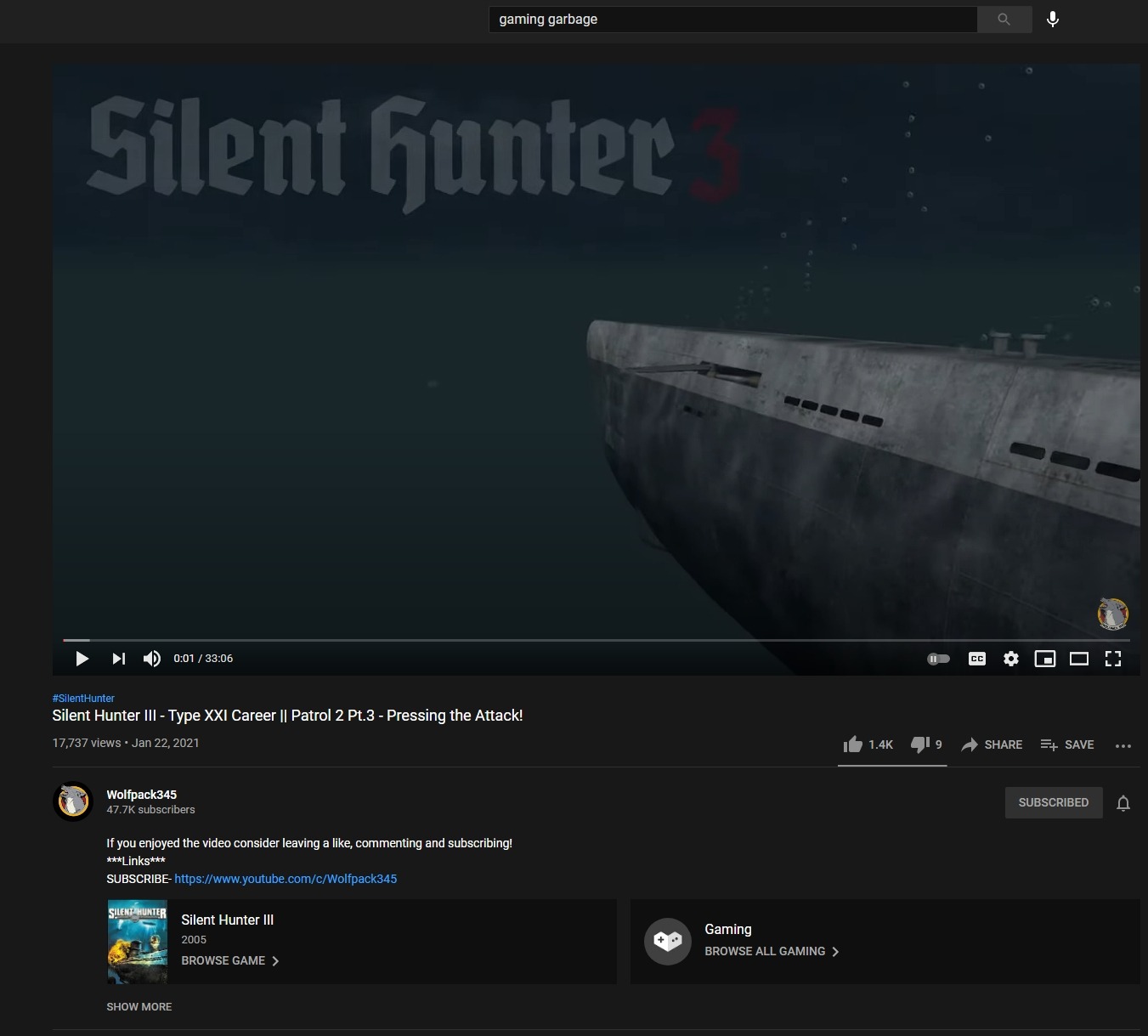Click BROWSE ALL GAMING
This screenshot has height=1036, width=1148.
point(772,951)
